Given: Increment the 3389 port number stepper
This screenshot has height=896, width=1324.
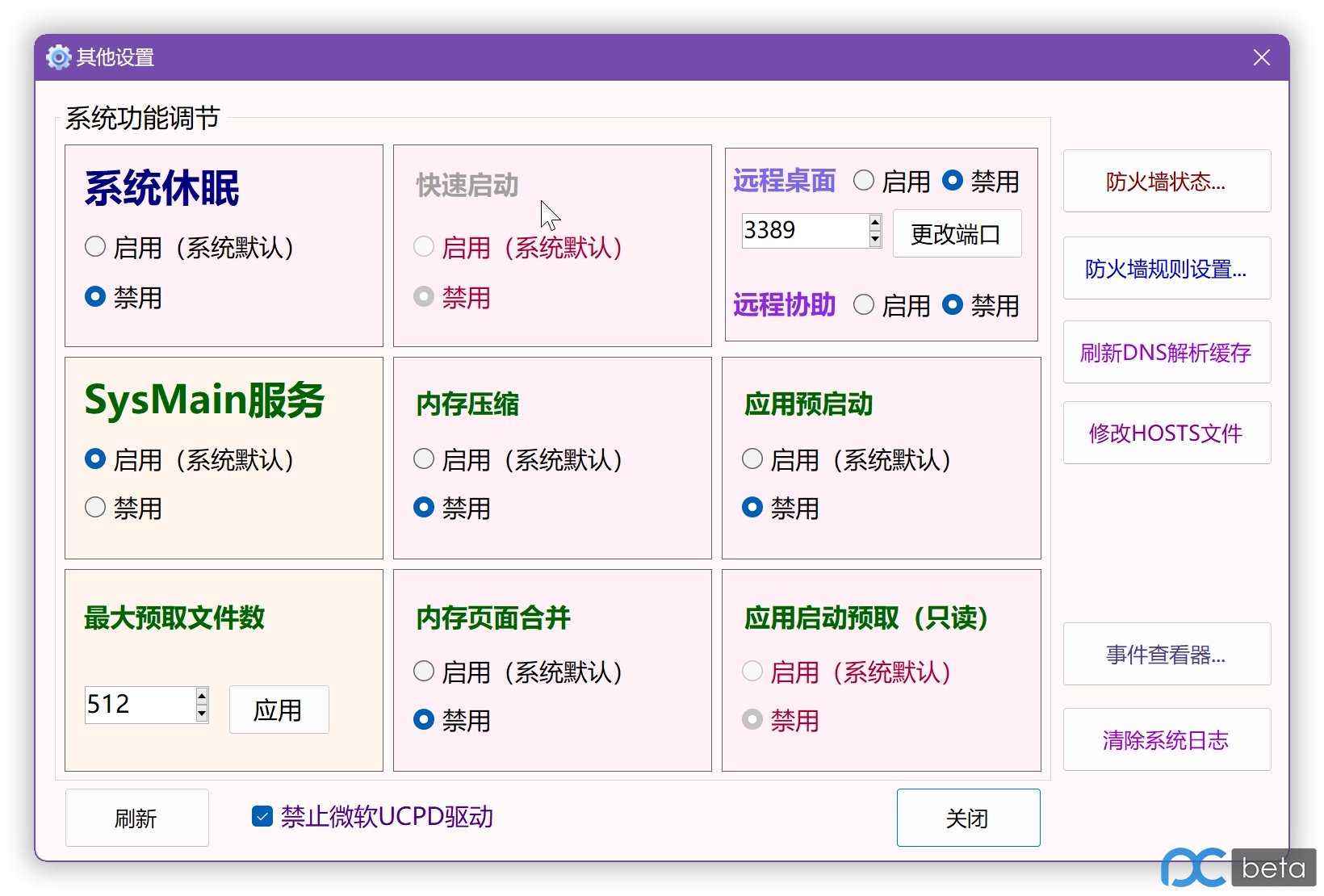Looking at the screenshot, I should [875, 224].
